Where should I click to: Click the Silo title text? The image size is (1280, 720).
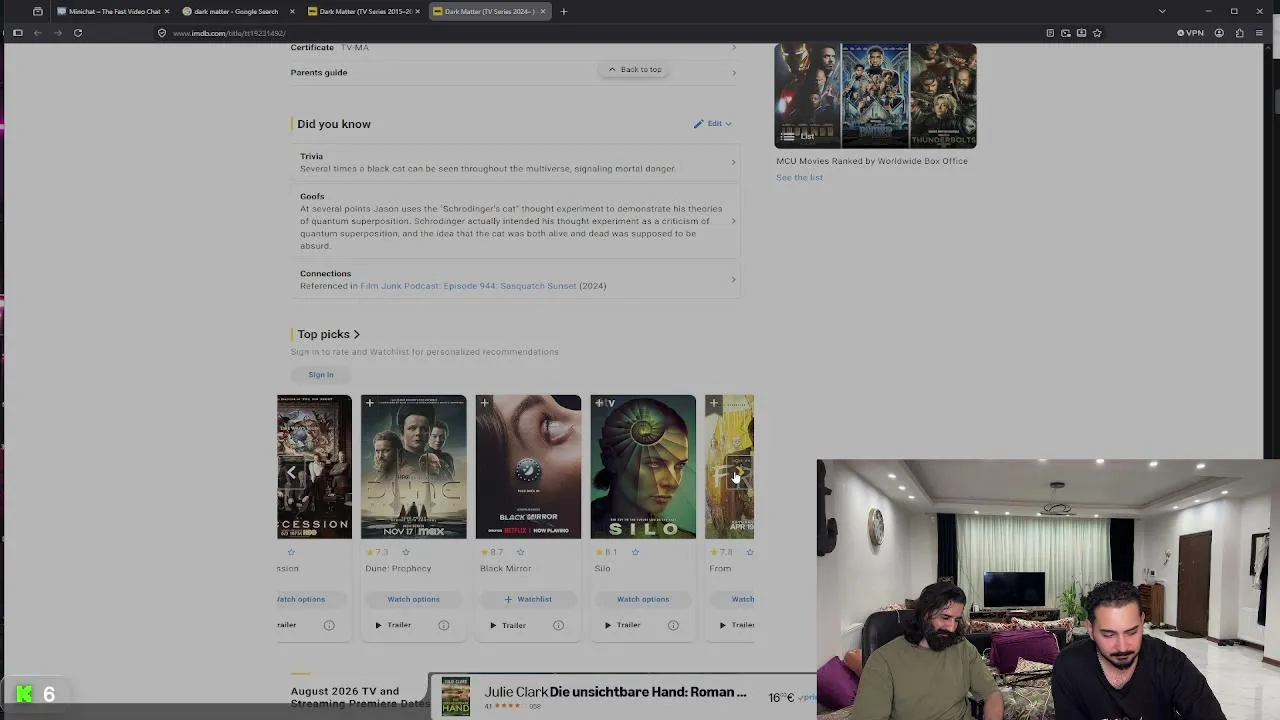[602, 569]
